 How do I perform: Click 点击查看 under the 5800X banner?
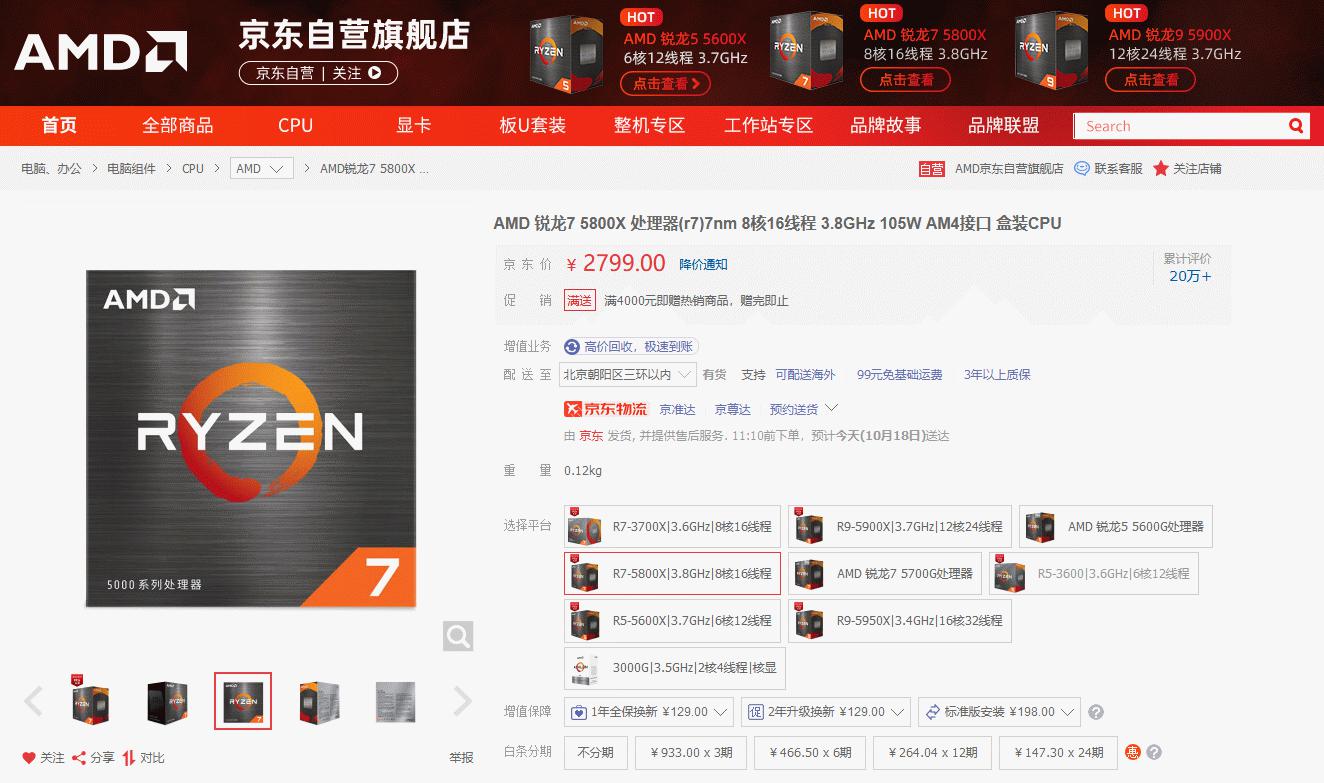[x=907, y=80]
